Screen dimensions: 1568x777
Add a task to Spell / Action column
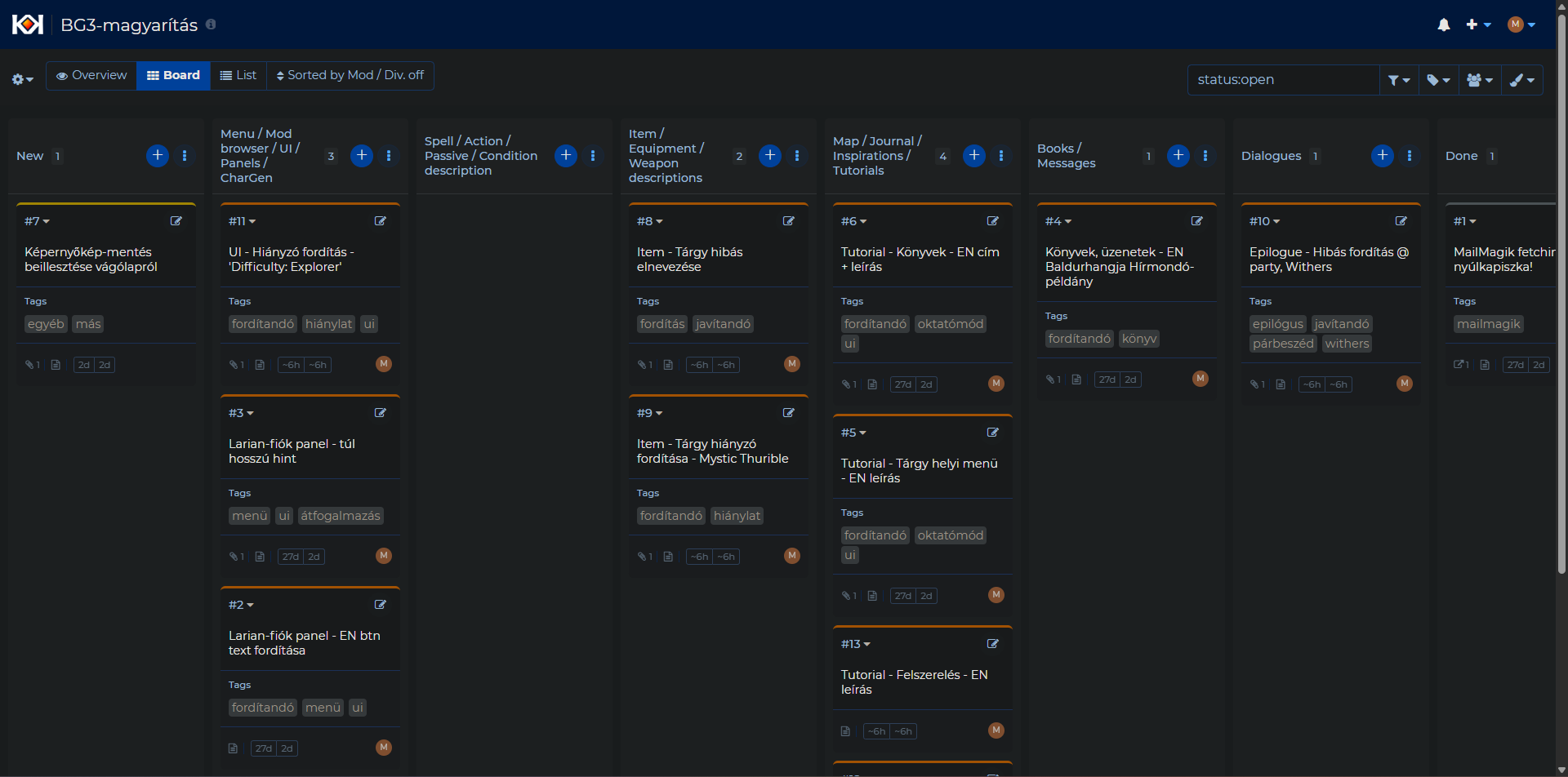point(566,156)
